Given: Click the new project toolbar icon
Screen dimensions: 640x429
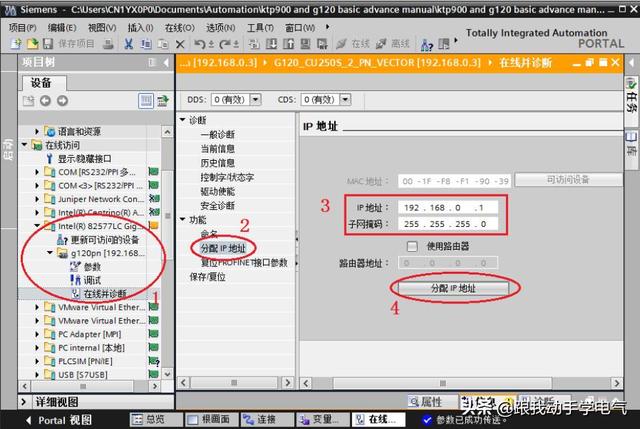Looking at the screenshot, I should pos(16,43).
